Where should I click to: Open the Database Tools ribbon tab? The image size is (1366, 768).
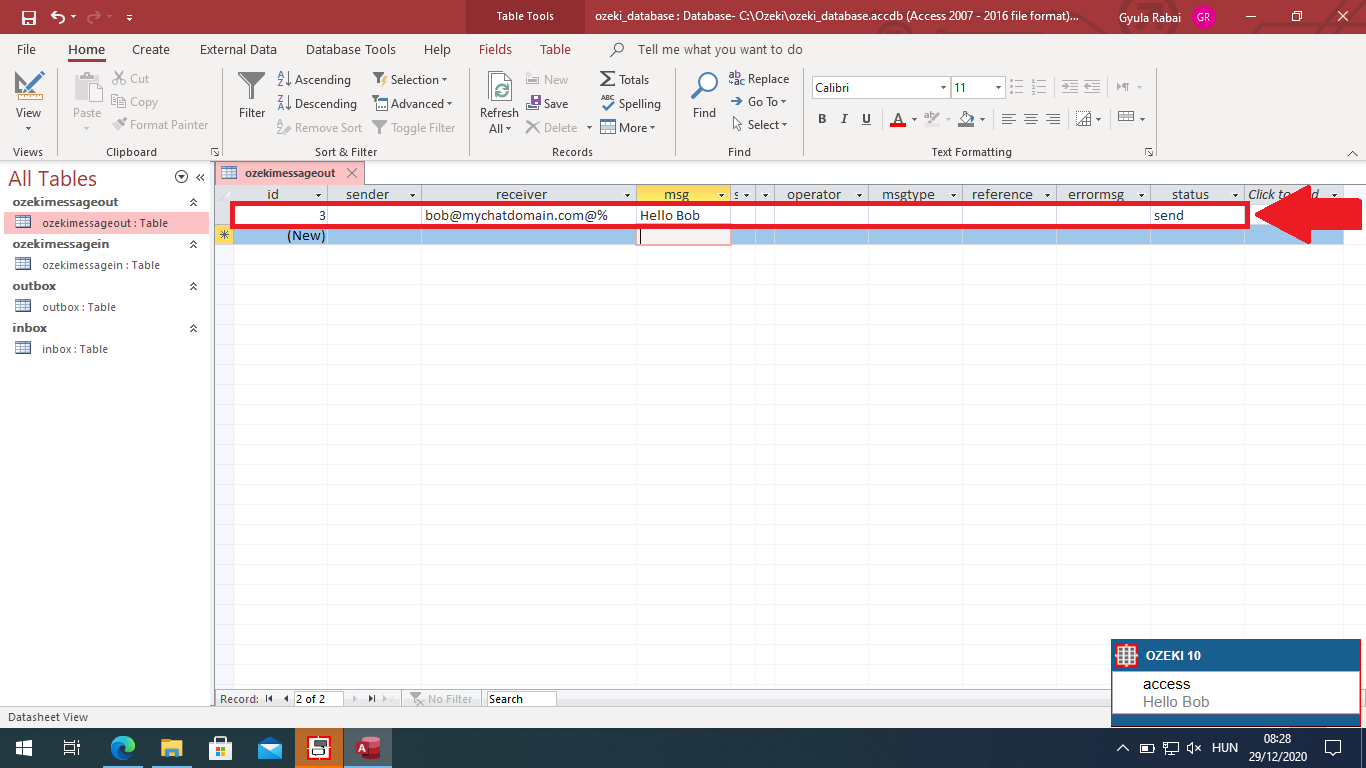pyautogui.click(x=350, y=49)
